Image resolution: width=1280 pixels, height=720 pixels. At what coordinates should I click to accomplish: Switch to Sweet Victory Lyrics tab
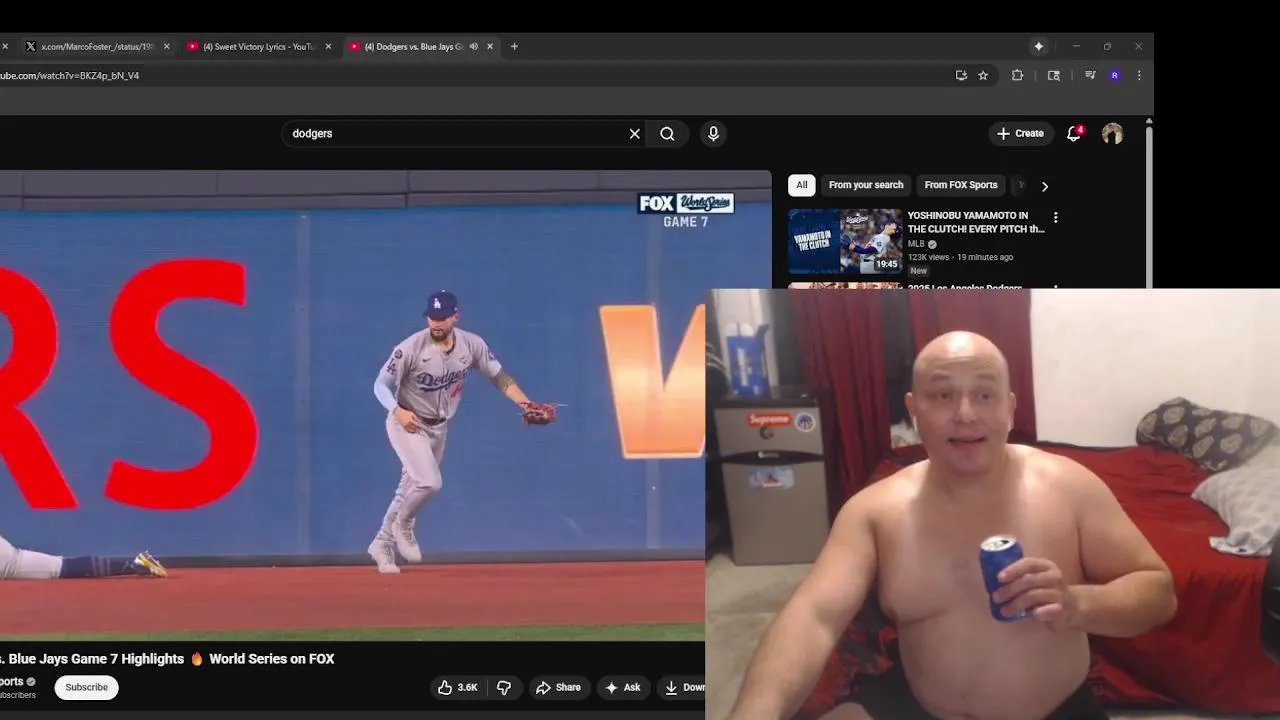tap(258, 46)
